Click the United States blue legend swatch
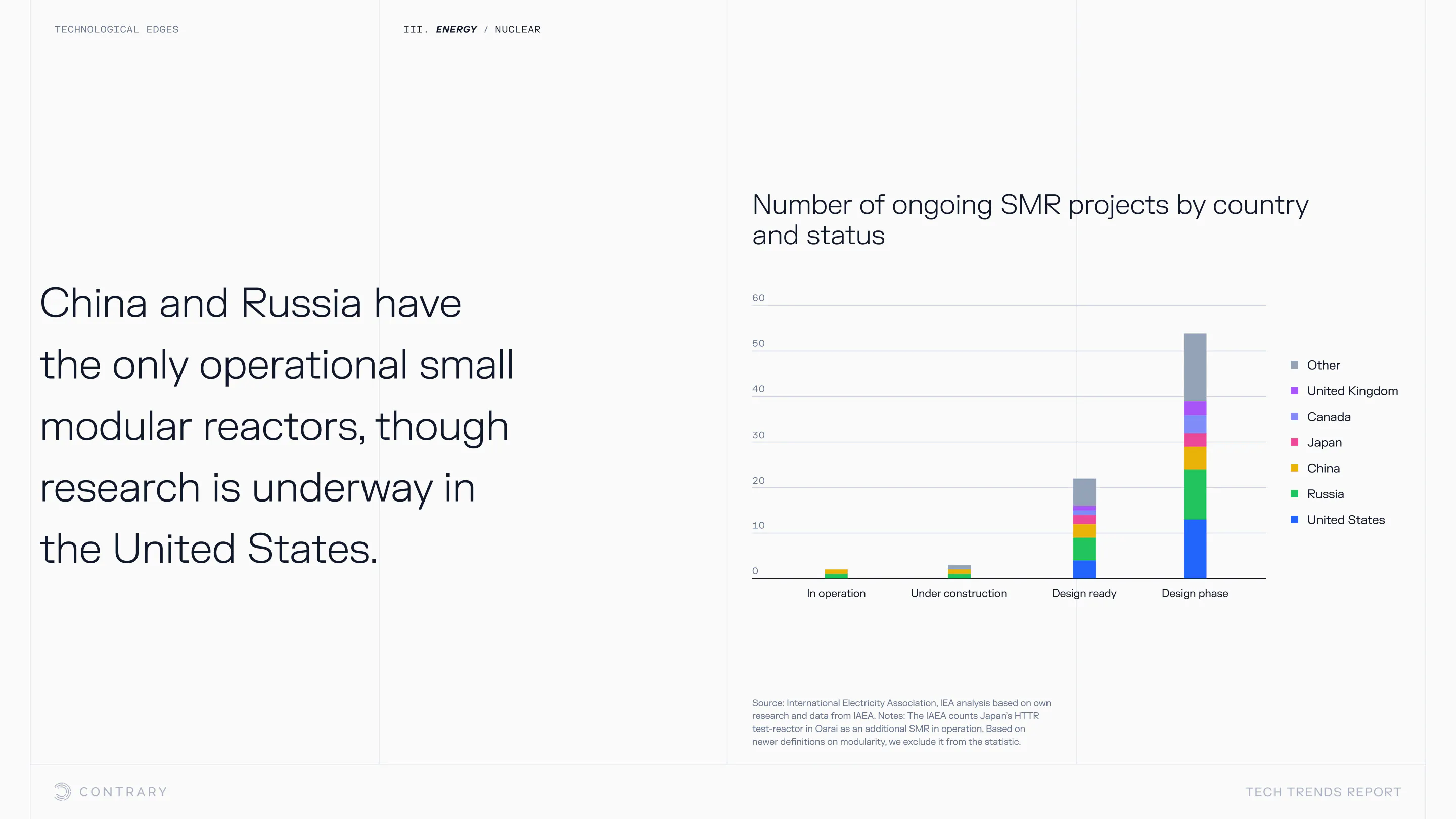Image resolution: width=1456 pixels, height=819 pixels. tap(1294, 519)
